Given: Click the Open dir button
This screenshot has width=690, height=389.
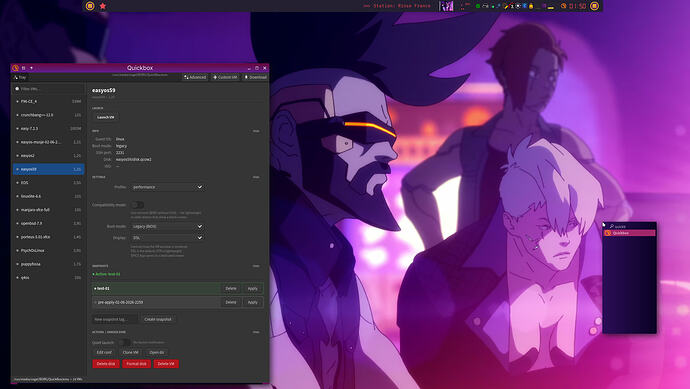Looking at the screenshot, I should [x=157, y=352].
